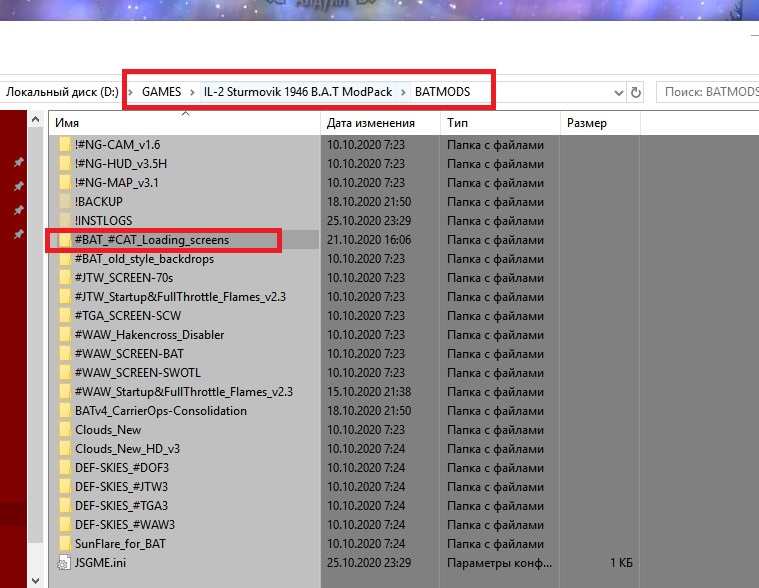Image resolution: width=759 pixels, height=588 pixels.
Task: Expand chevron after GAMES breadcrumb
Action: click(192, 92)
